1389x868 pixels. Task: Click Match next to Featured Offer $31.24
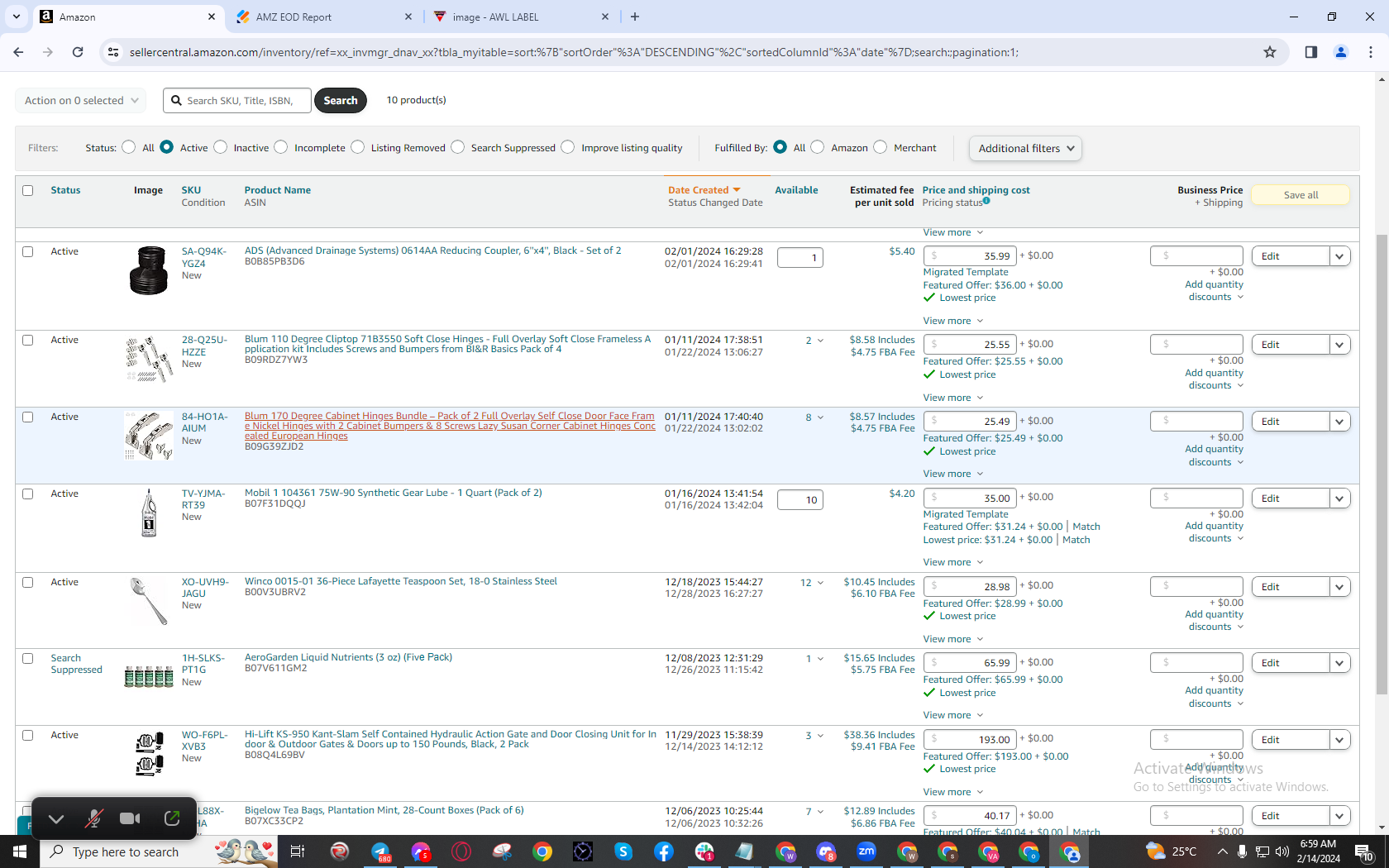(x=1086, y=527)
